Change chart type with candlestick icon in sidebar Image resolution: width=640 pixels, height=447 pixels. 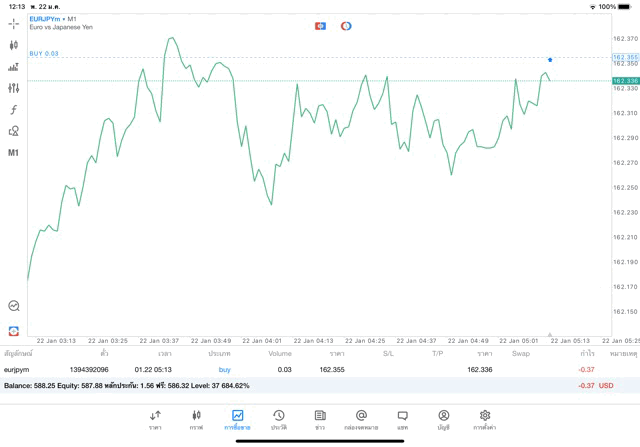[x=13, y=45]
